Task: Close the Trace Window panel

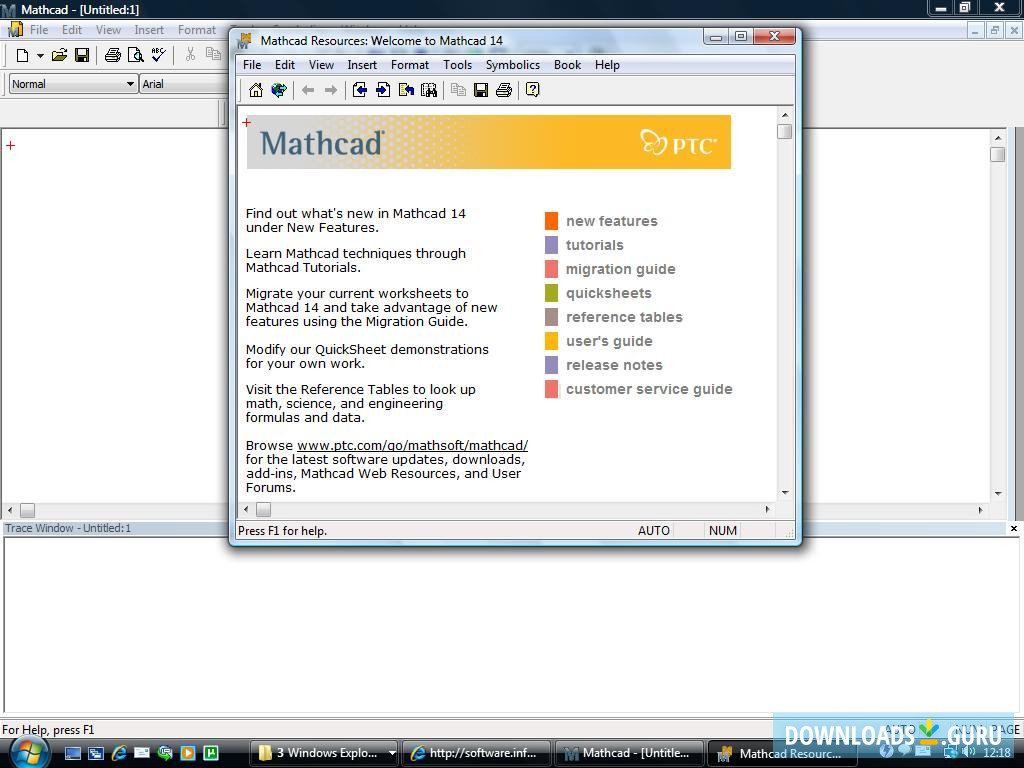Action: (x=1014, y=528)
